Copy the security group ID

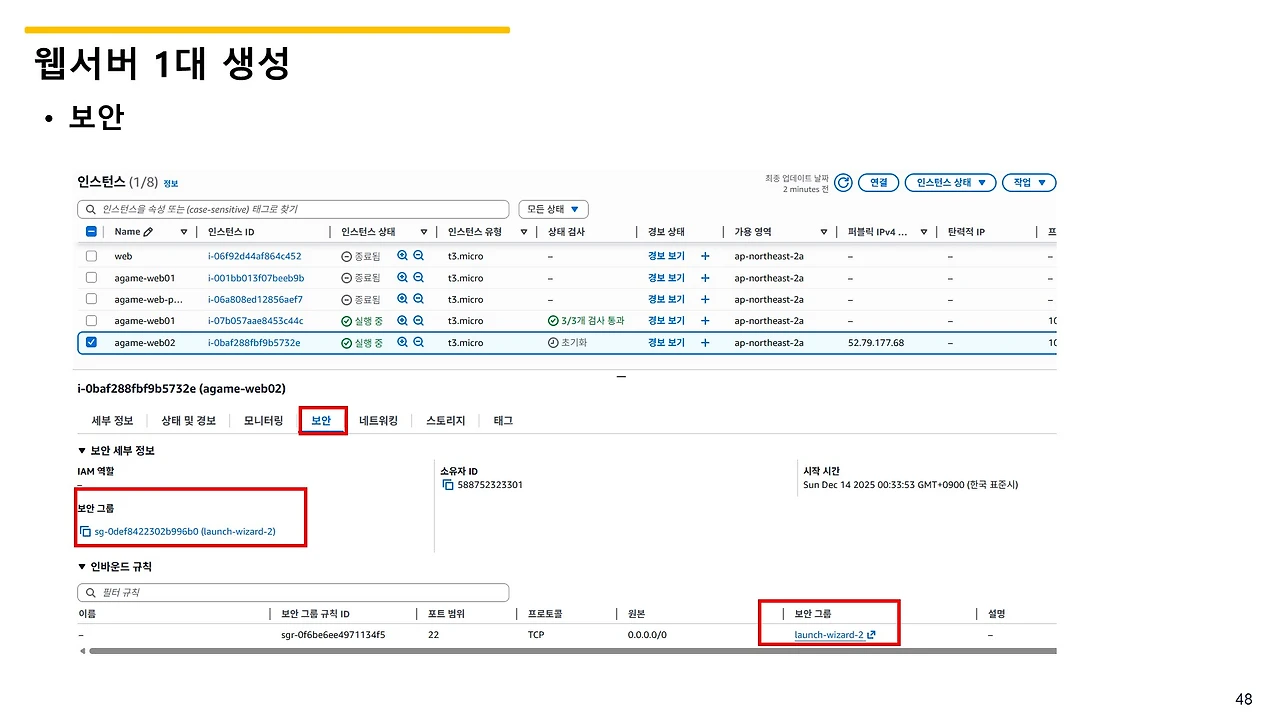[x=85, y=532]
